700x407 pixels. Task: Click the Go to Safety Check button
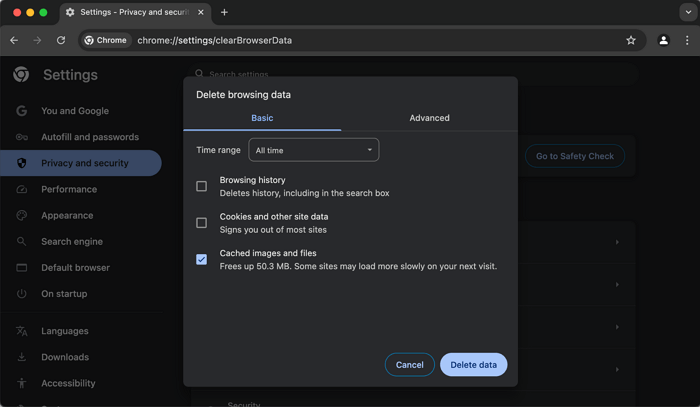click(x=574, y=156)
